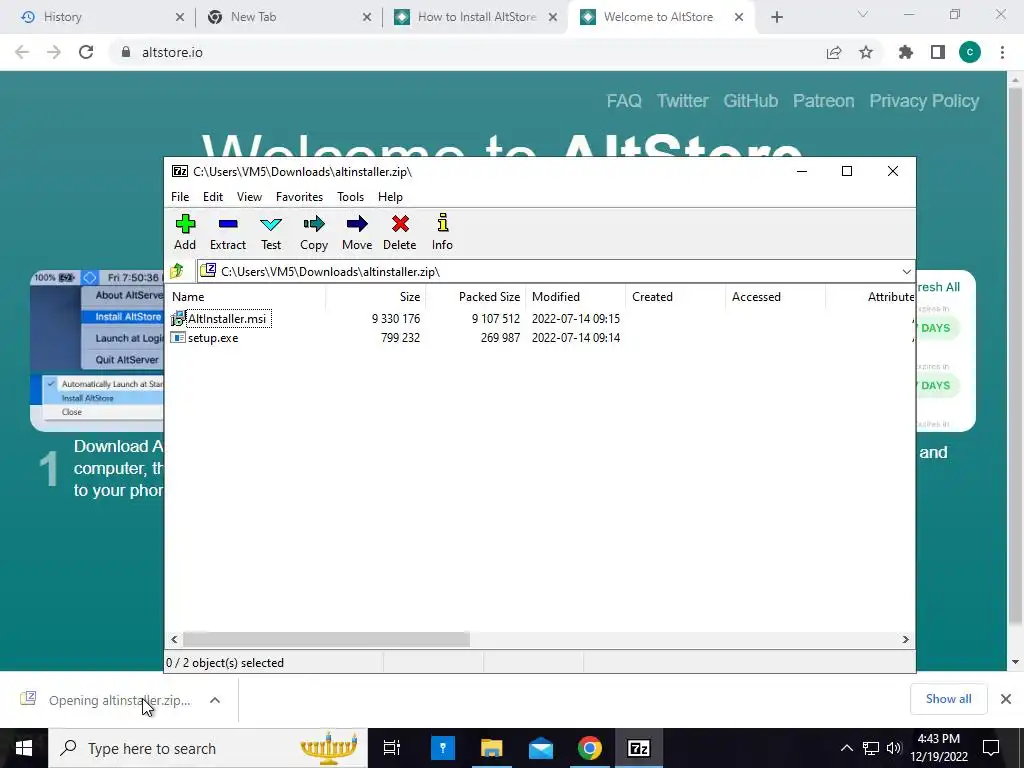This screenshot has height=768, width=1024.
Task: Open the Chrome profile avatar
Action: point(970,52)
